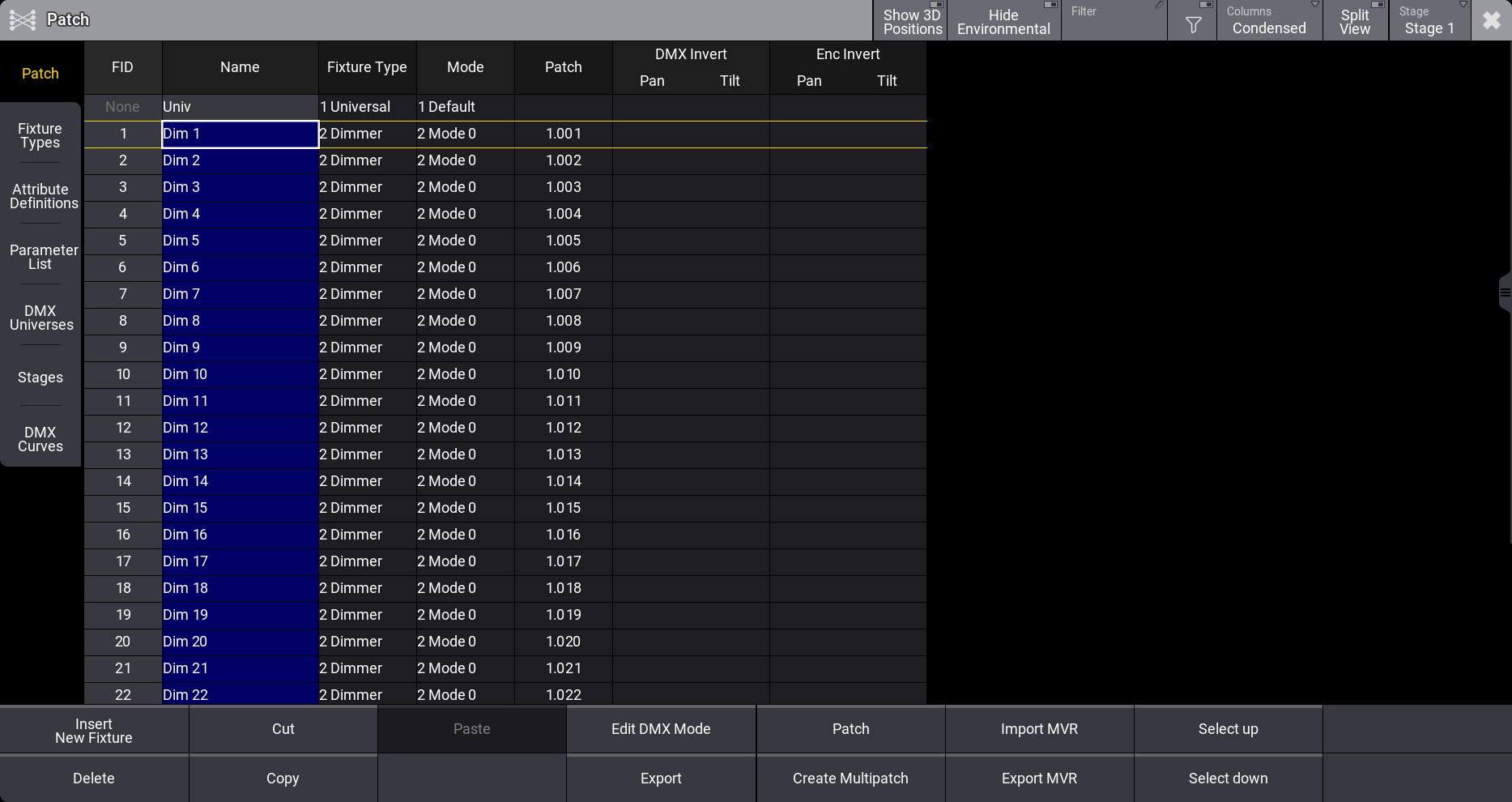Click the funnel filter icon
Screen dimensions: 1512x802
(x=1193, y=25)
